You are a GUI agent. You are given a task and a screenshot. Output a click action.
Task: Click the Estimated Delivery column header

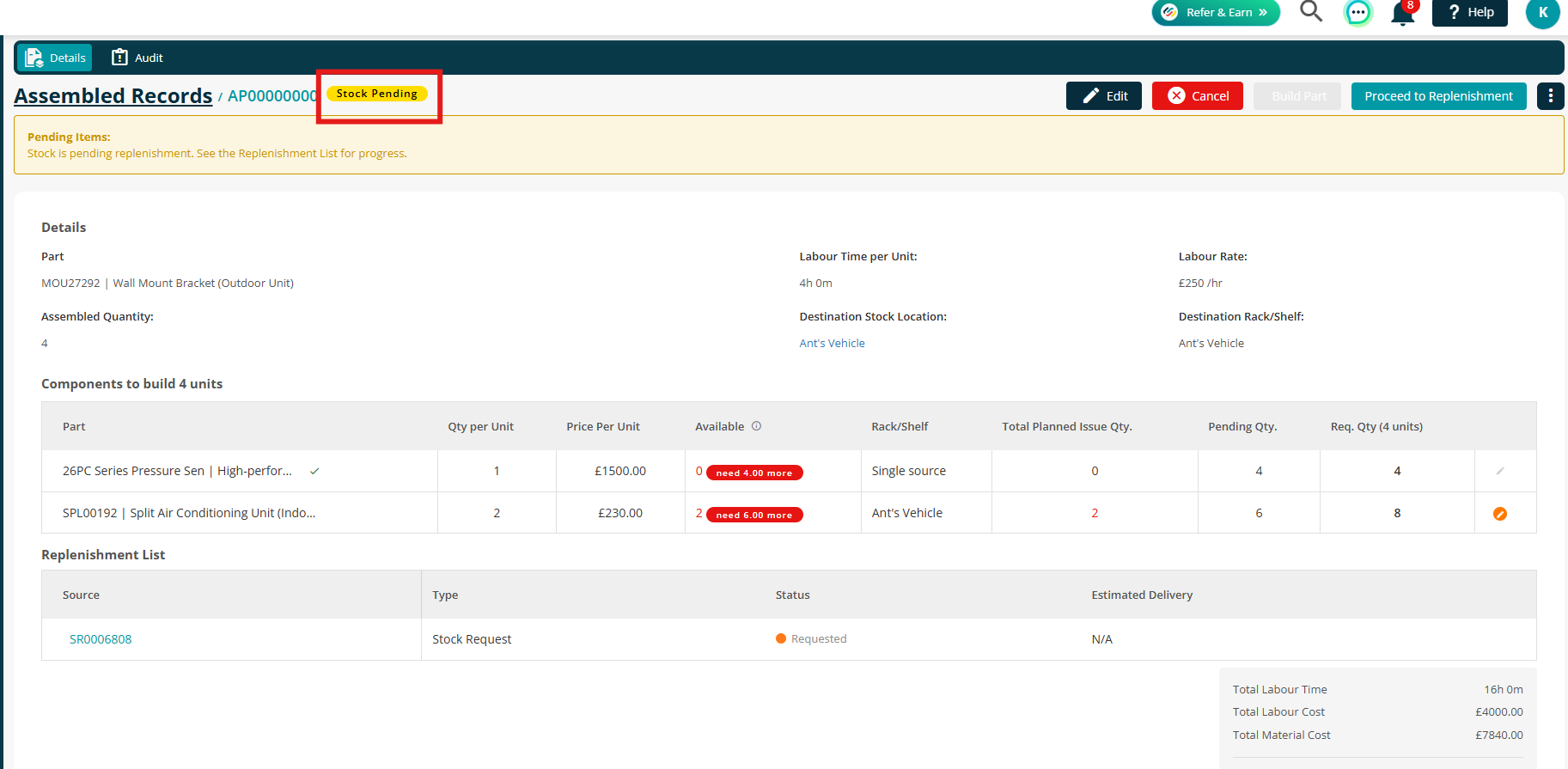(1142, 595)
